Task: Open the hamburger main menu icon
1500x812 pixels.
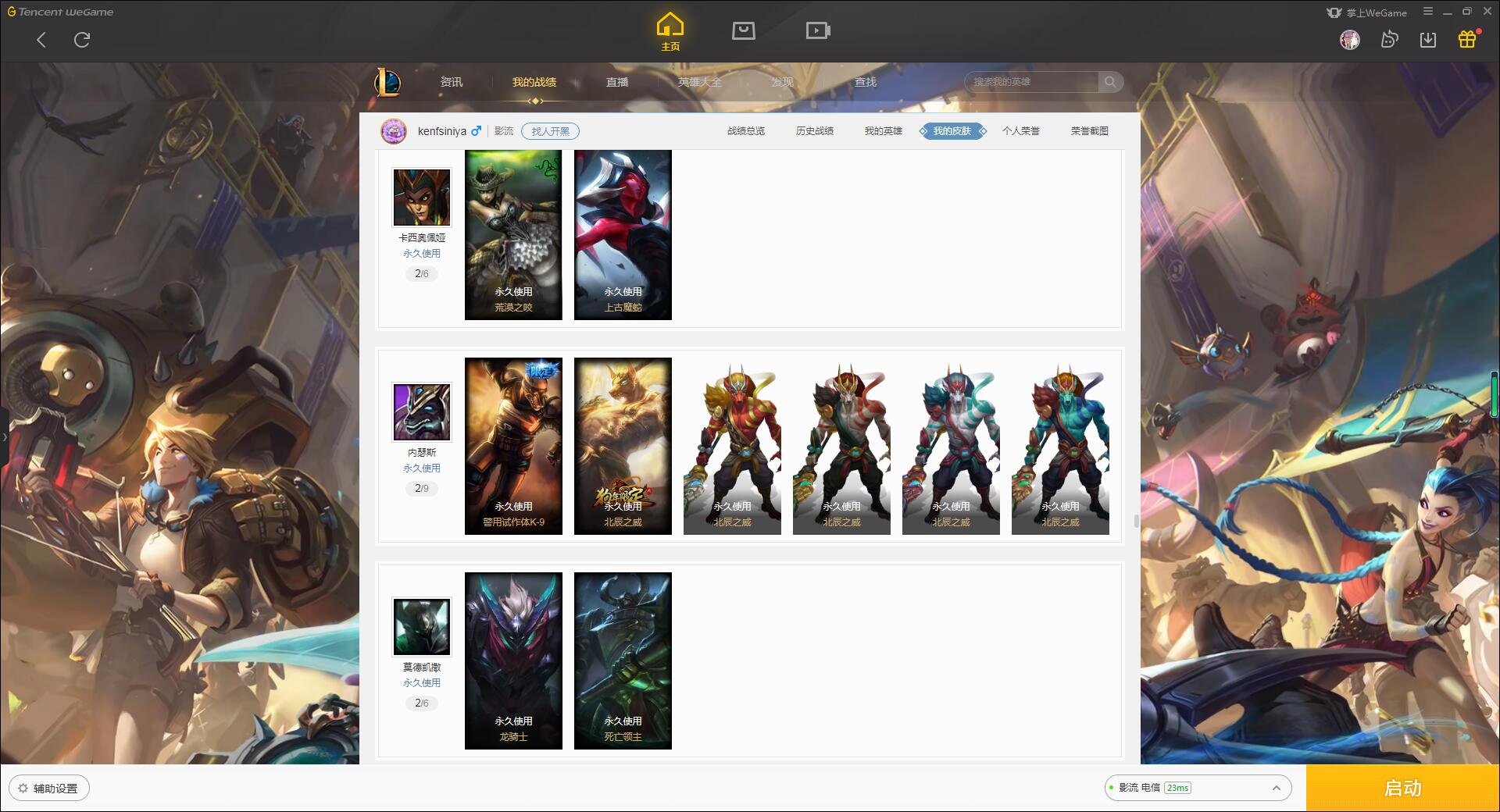Action: [x=1428, y=12]
